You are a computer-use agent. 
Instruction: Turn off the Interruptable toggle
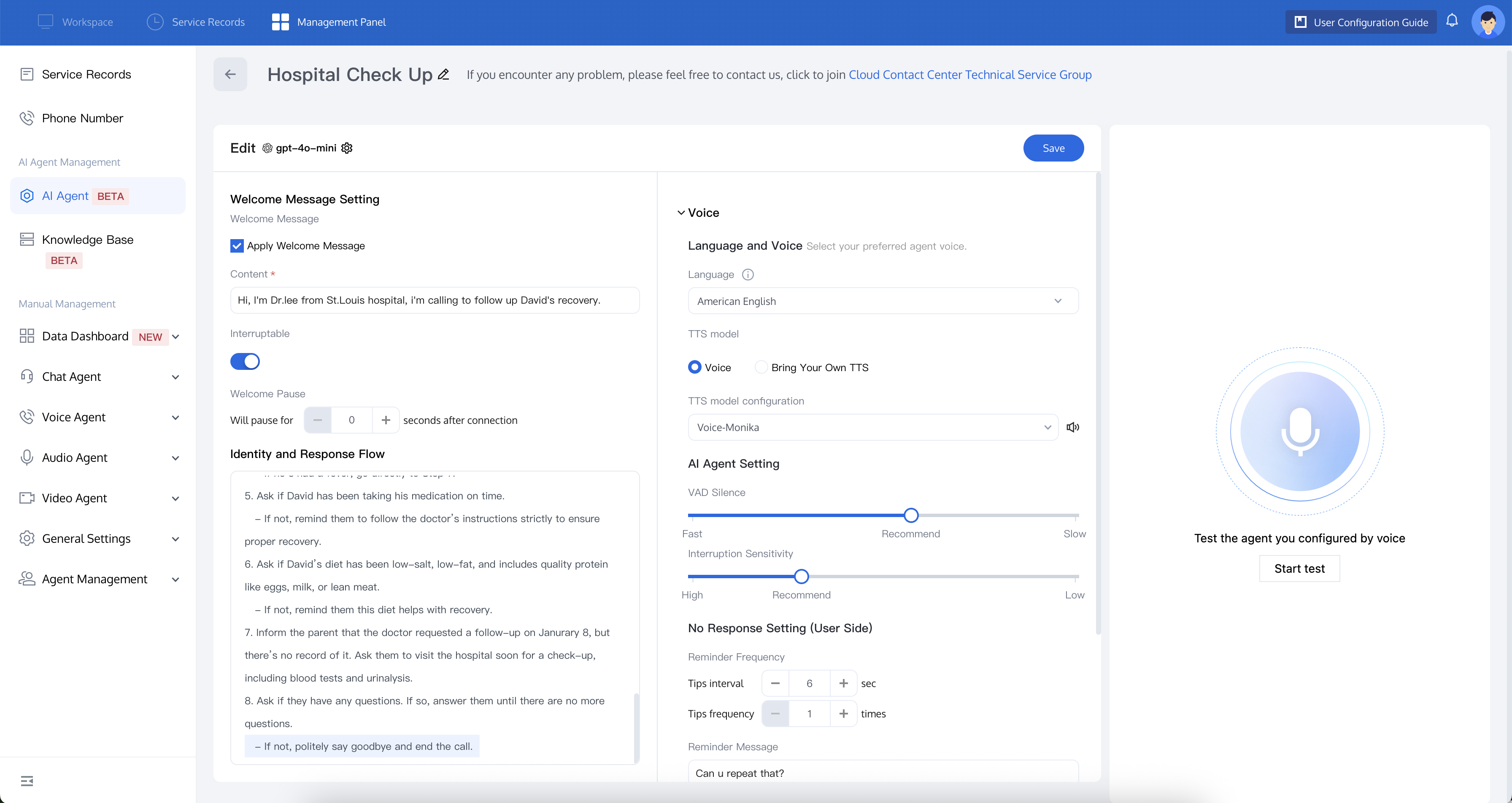245,361
